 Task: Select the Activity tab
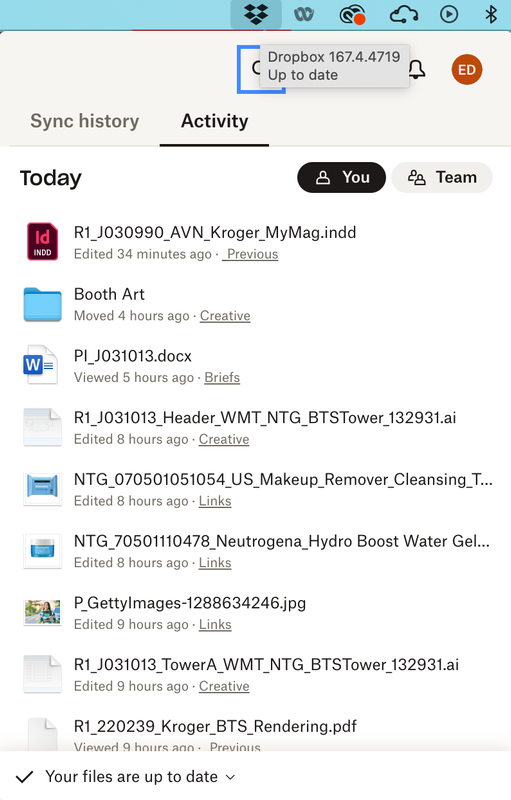215,121
